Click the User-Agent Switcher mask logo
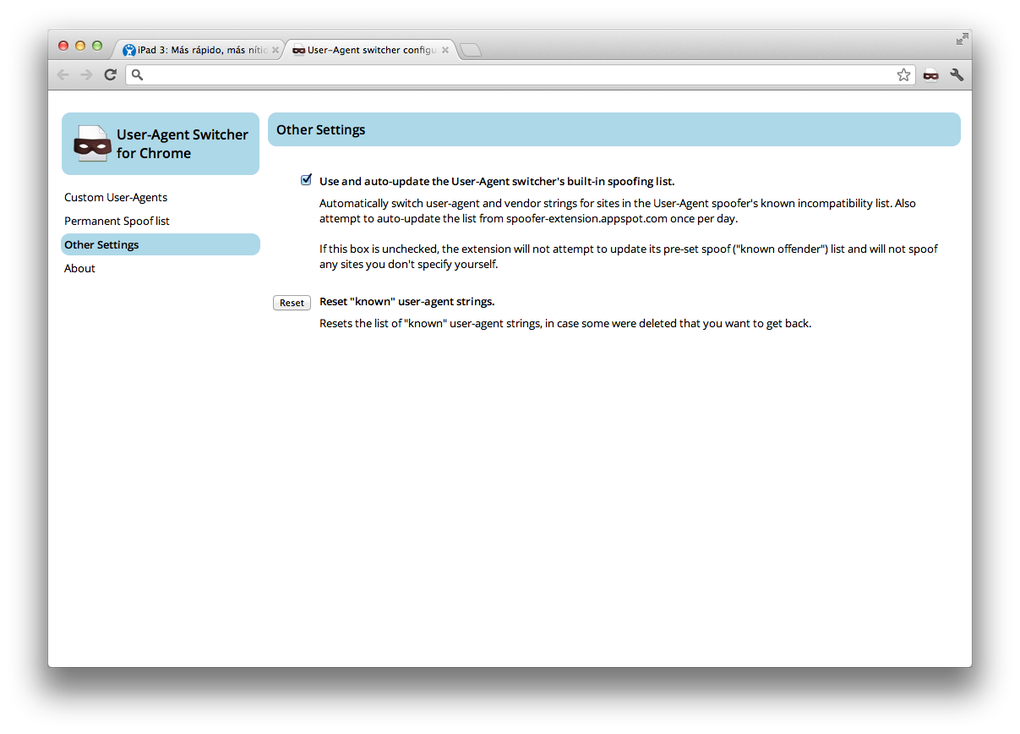This screenshot has height=734, width=1020. pos(92,144)
